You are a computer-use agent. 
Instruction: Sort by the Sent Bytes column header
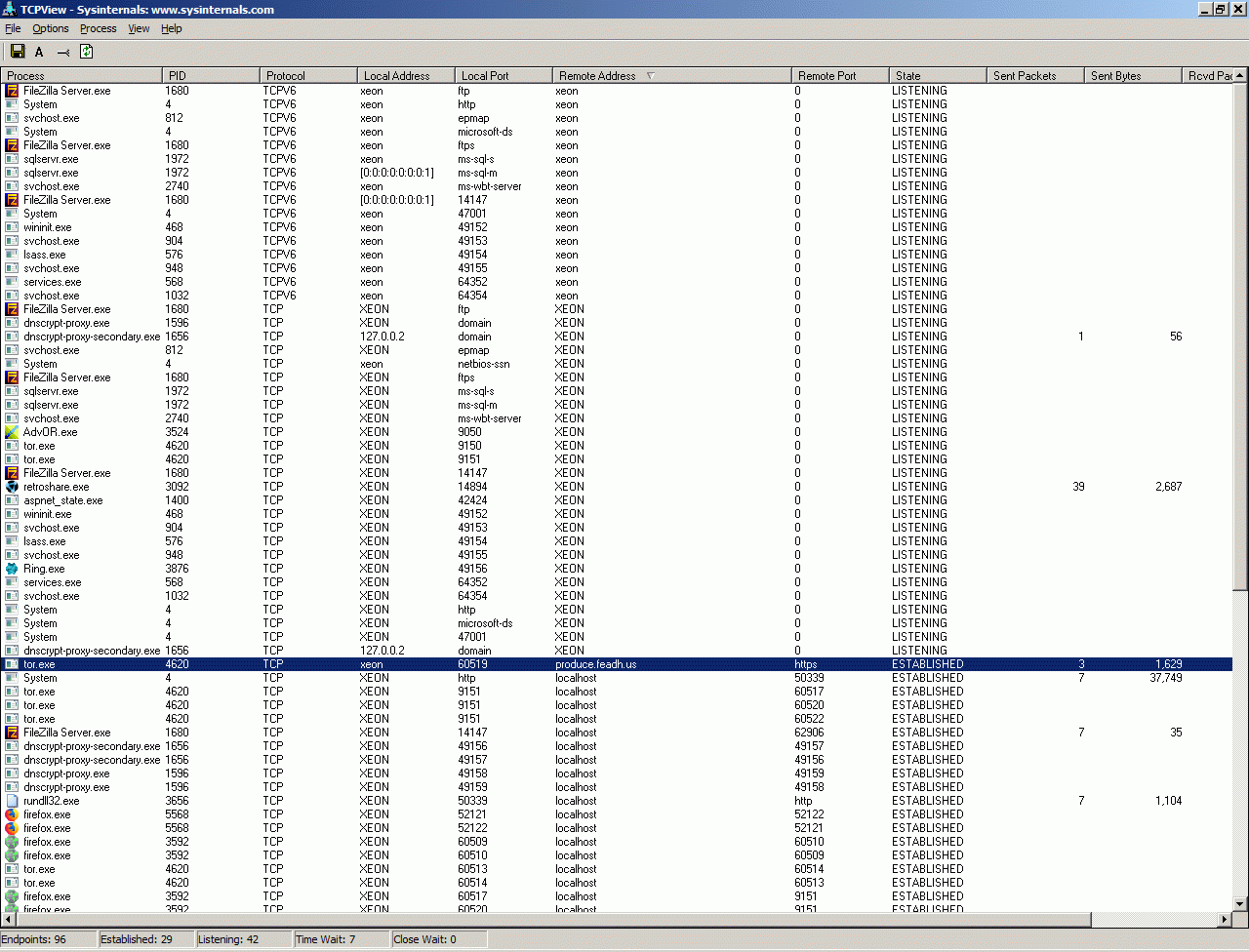pyautogui.click(x=1133, y=75)
